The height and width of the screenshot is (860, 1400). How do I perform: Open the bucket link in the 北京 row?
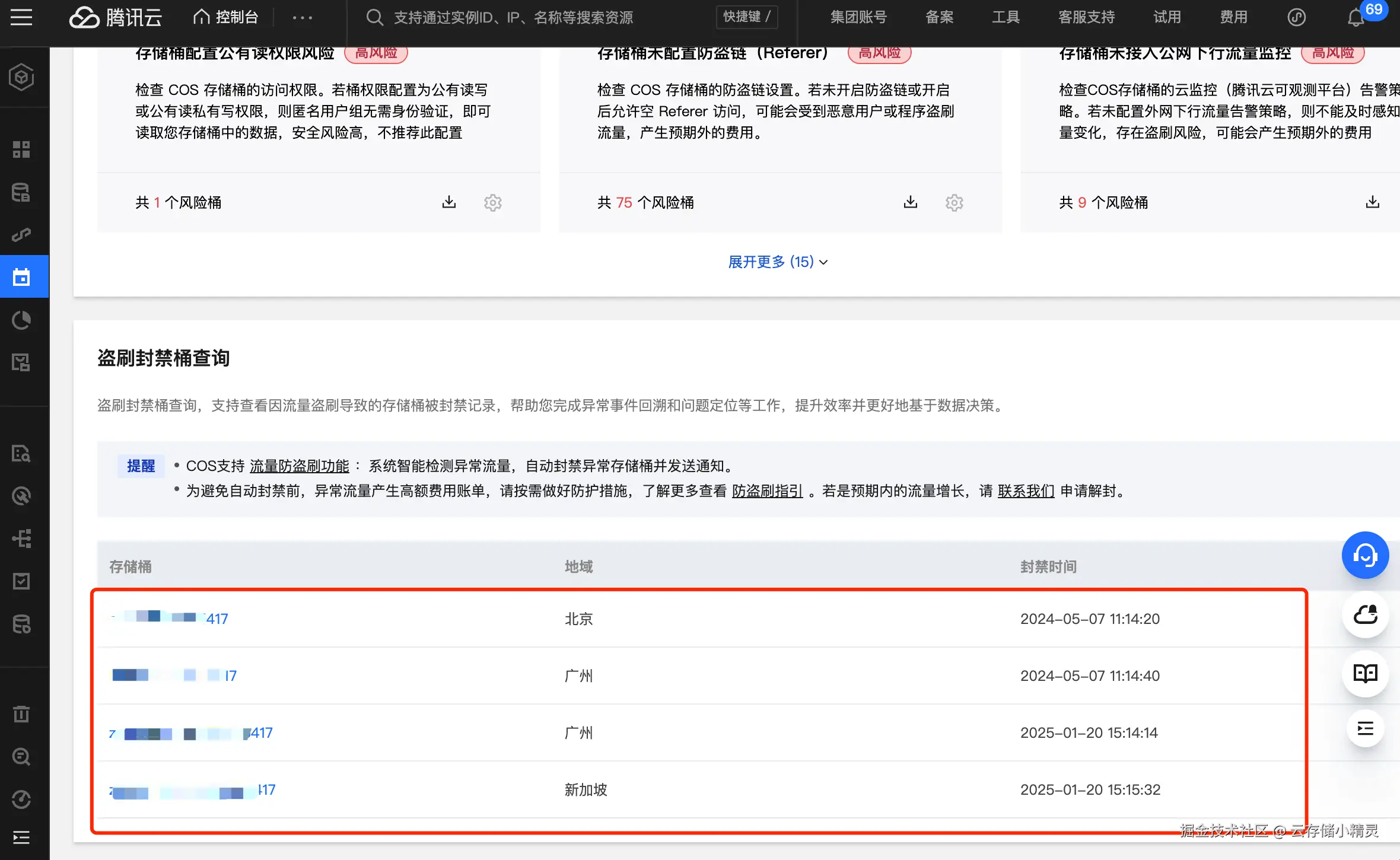170,619
